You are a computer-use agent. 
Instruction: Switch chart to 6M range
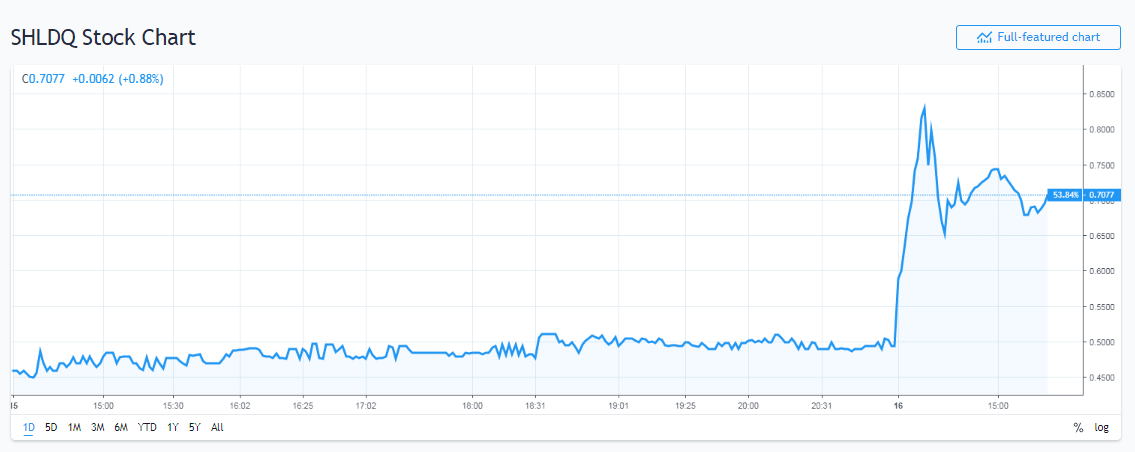(121, 427)
